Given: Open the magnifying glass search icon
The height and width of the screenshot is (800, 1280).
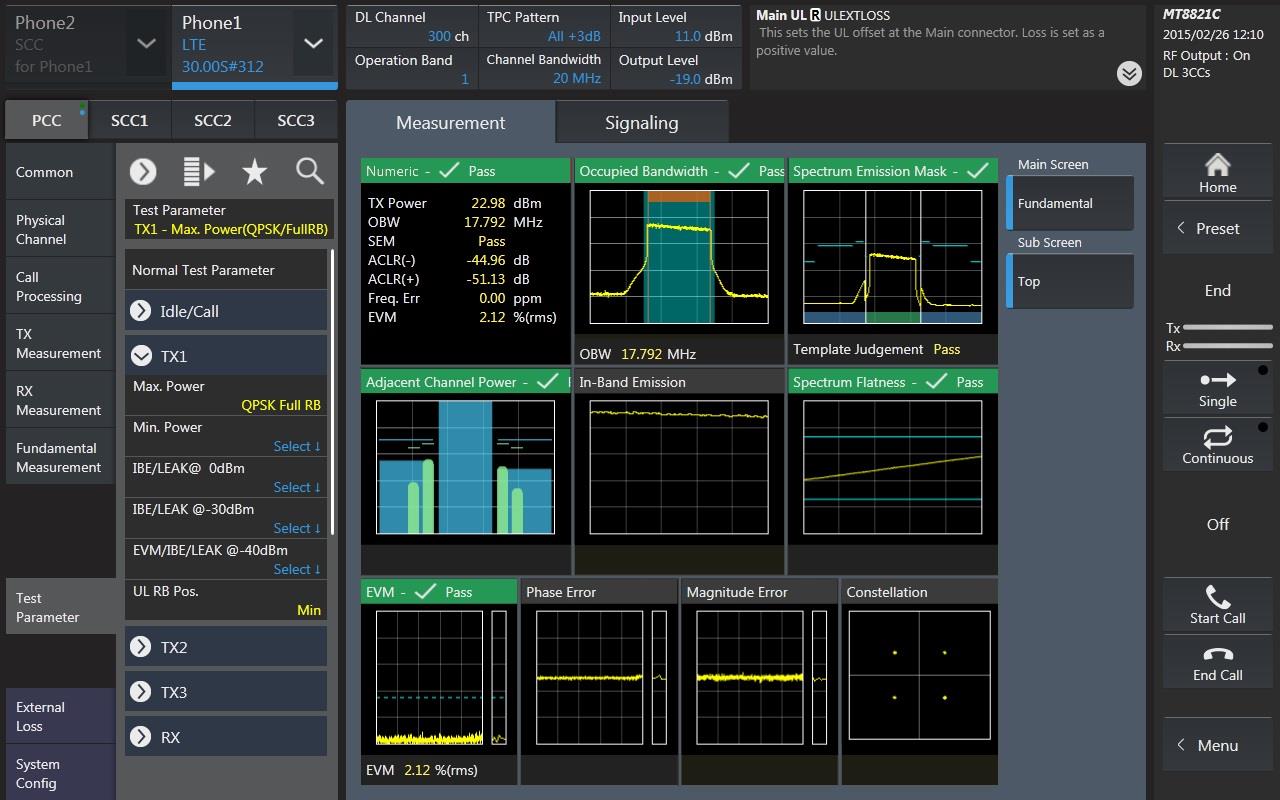Looking at the screenshot, I should click(x=310, y=172).
